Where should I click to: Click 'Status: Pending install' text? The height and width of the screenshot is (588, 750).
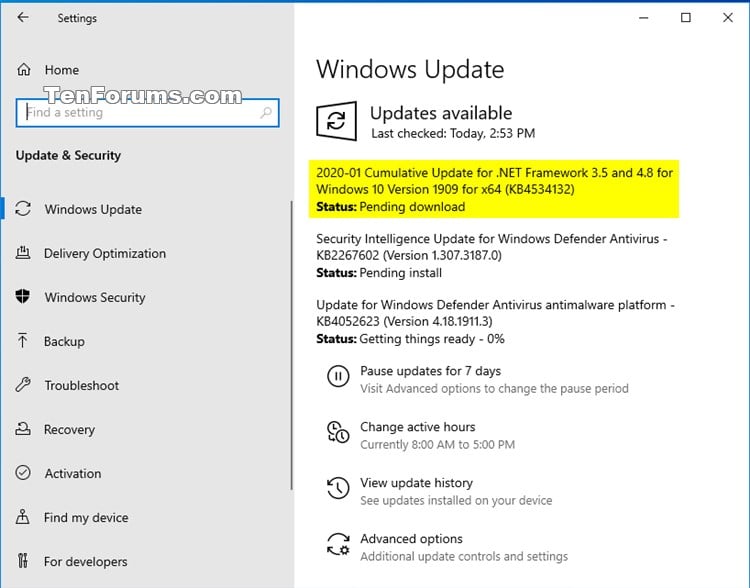(x=379, y=273)
